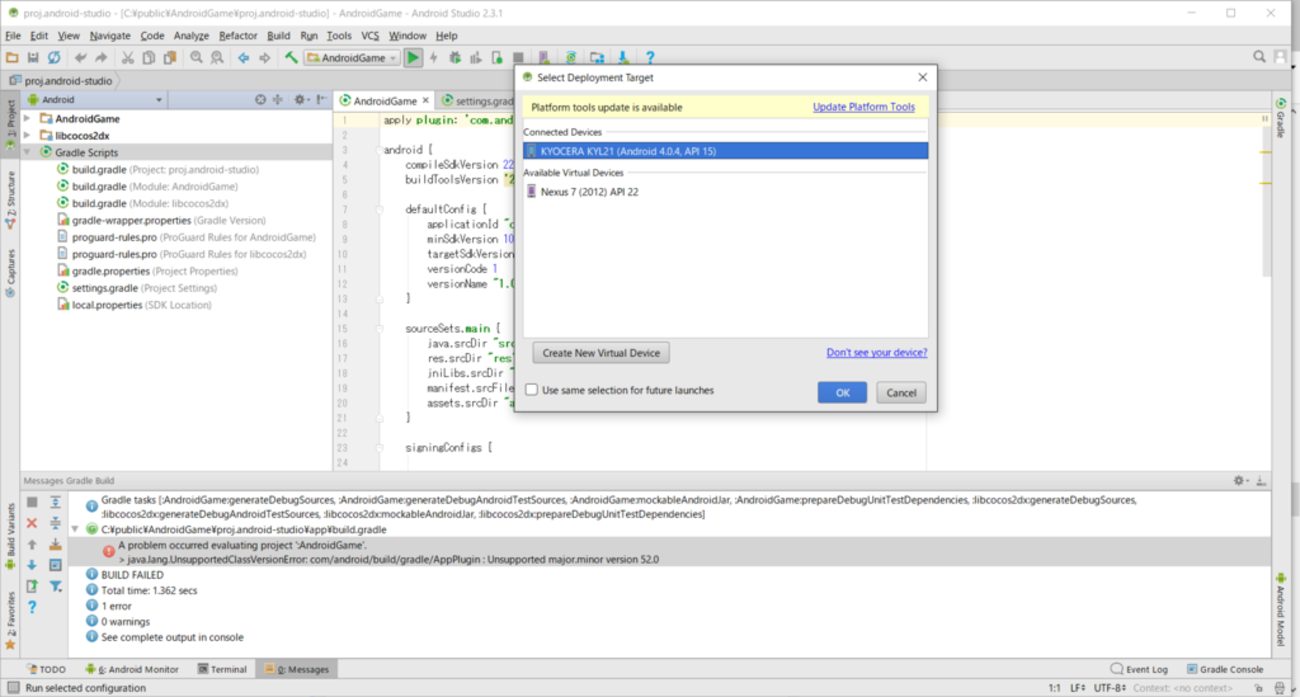Open the File menu
The width and height of the screenshot is (1300, 697).
13,35
